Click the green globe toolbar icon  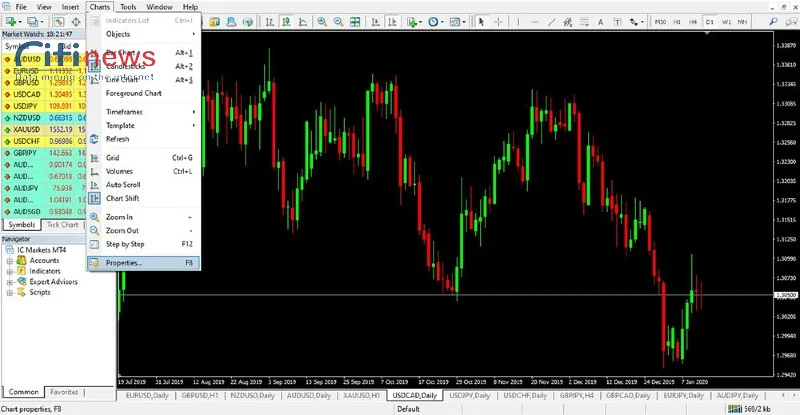247,21
